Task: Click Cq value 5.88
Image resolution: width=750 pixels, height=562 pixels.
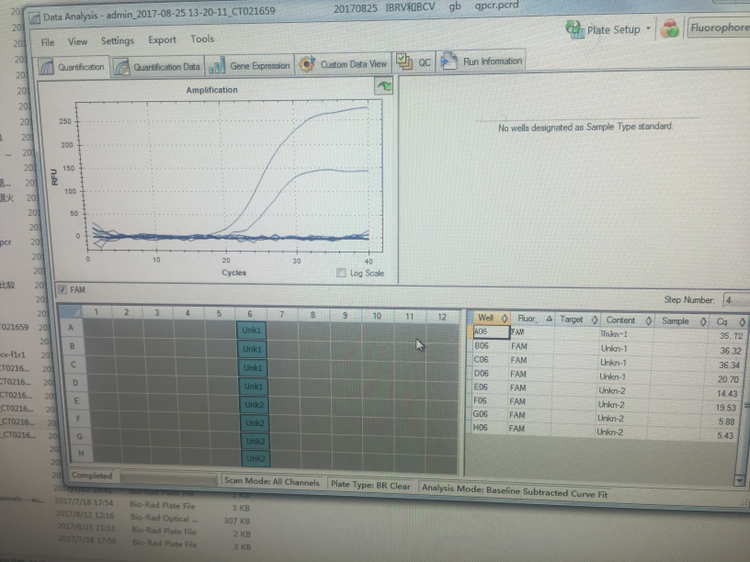Action: pyautogui.click(x=726, y=422)
